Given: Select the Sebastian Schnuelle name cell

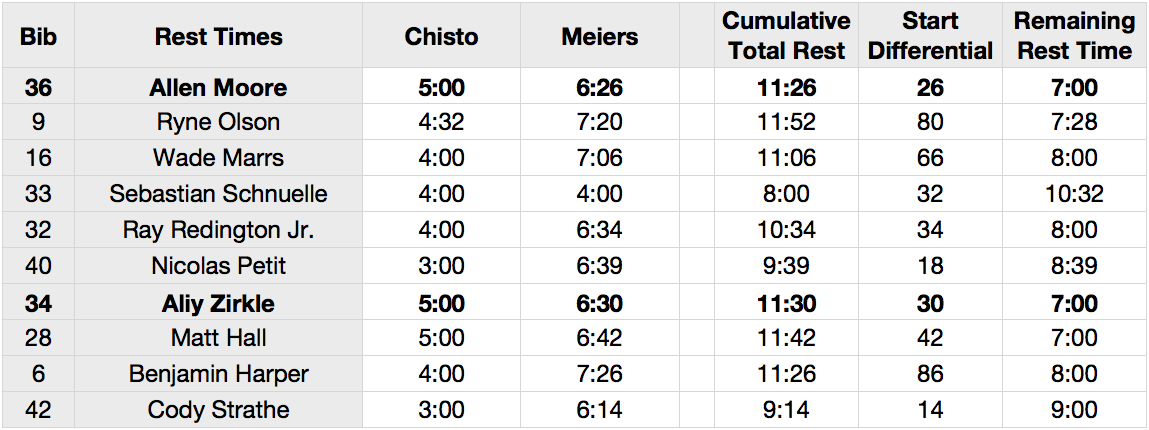Looking at the screenshot, I should [x=218, y=194].
